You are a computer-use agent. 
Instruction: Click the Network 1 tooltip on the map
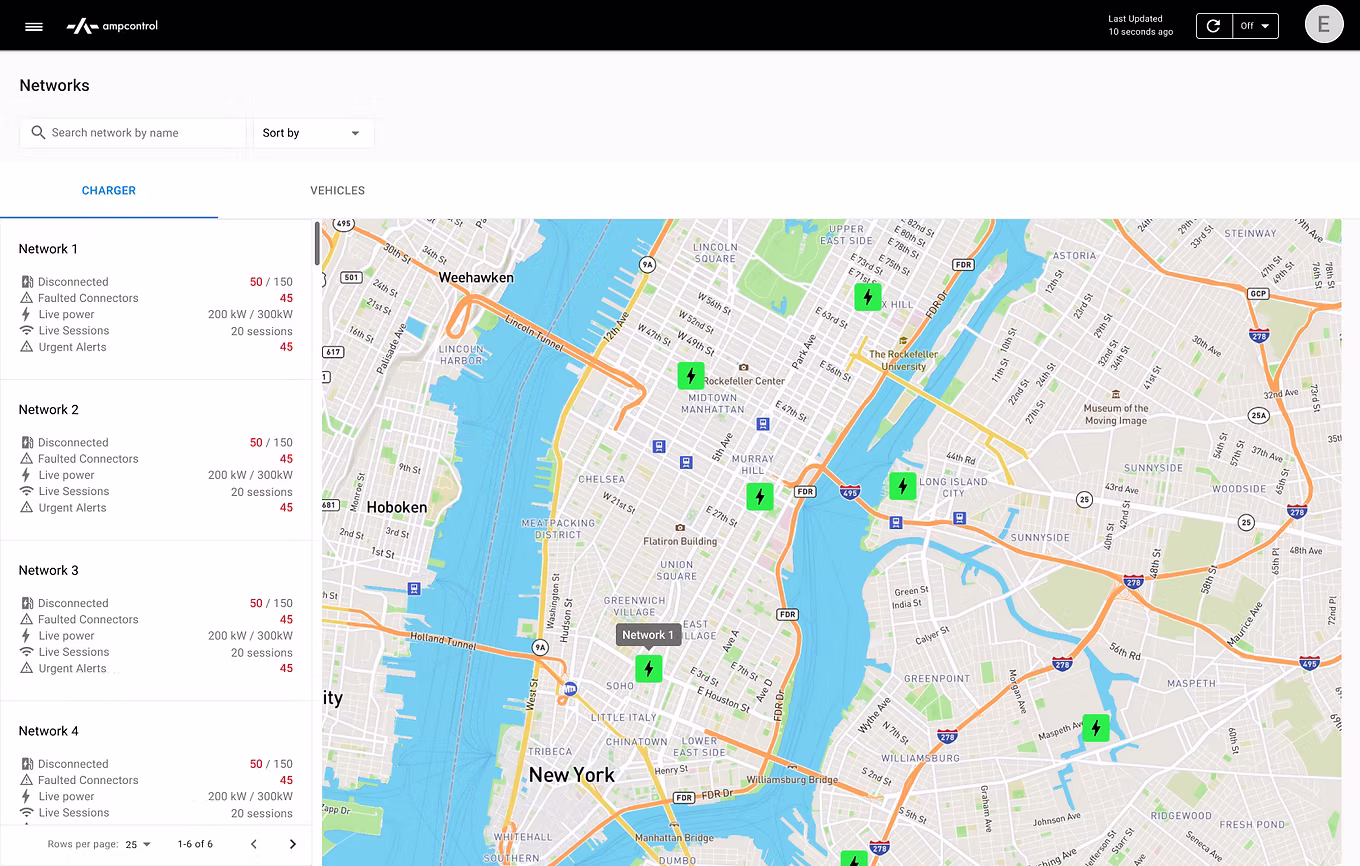pyautogui.click(x=648, y=635)
